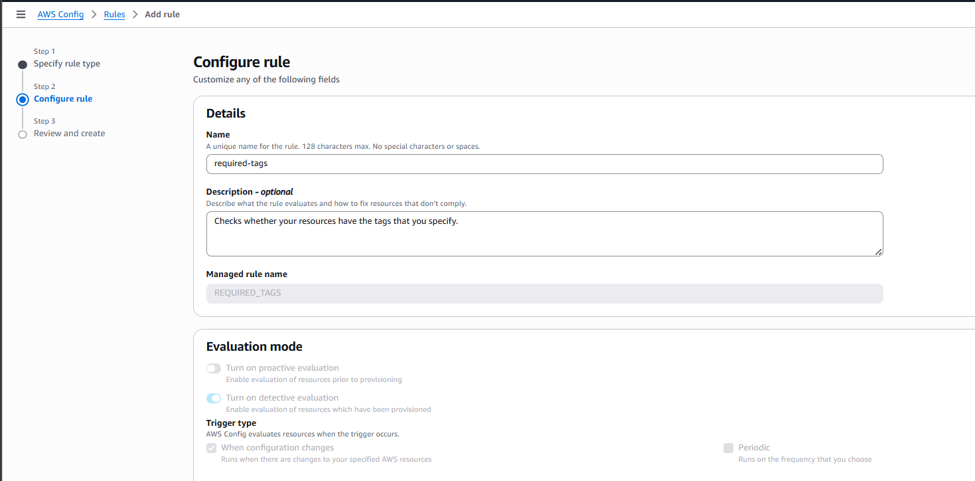The width and height of the screenshot is (975, 481).
Task: Click the Evaluation mode section heading
Action: [254, 346]
